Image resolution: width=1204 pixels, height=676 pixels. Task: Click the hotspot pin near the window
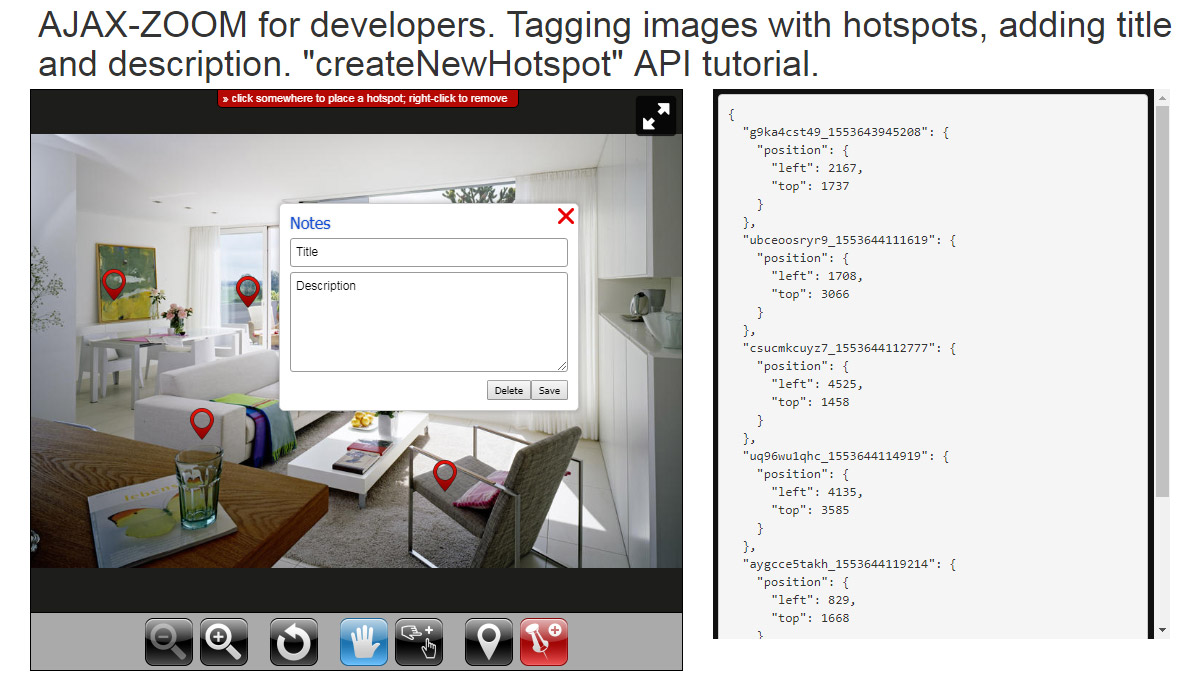click(248, 291)
